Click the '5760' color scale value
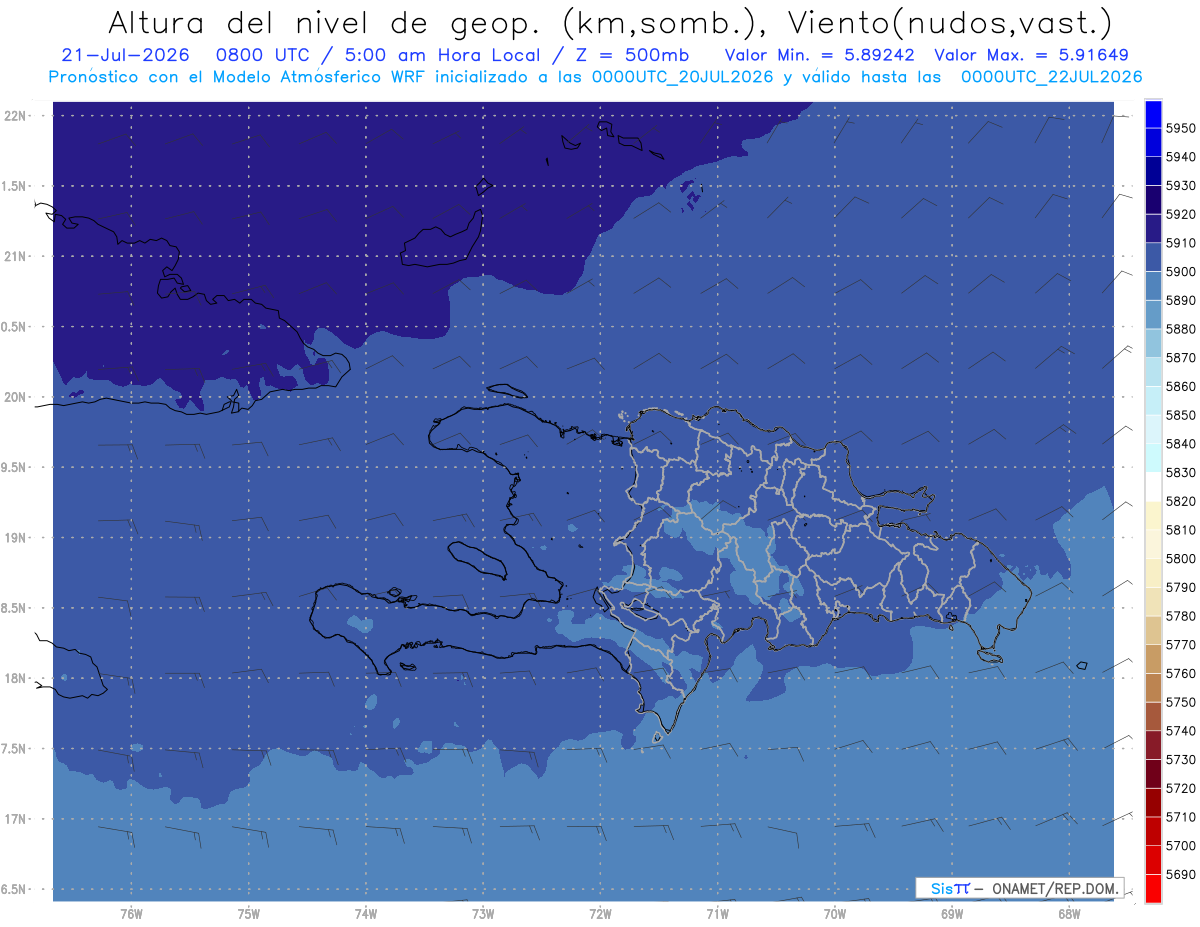Viewport: 1200px width, 927px height. [x=1180, y=673]
